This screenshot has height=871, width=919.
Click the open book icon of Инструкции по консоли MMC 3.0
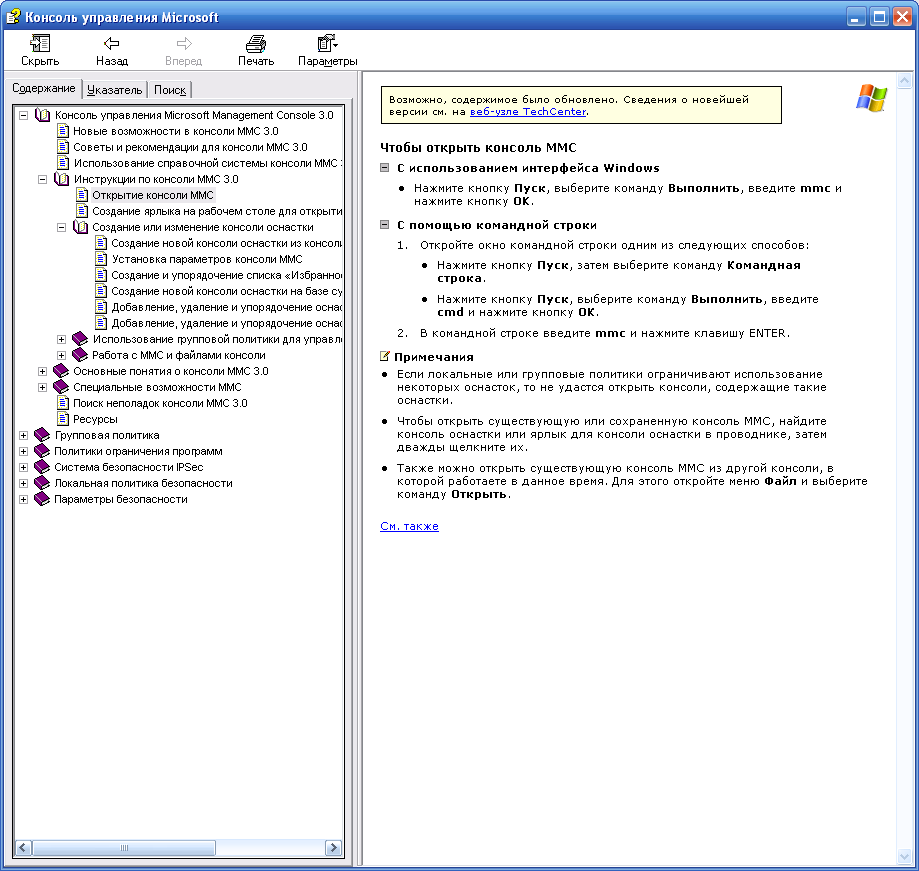click(x=62, y=179)
